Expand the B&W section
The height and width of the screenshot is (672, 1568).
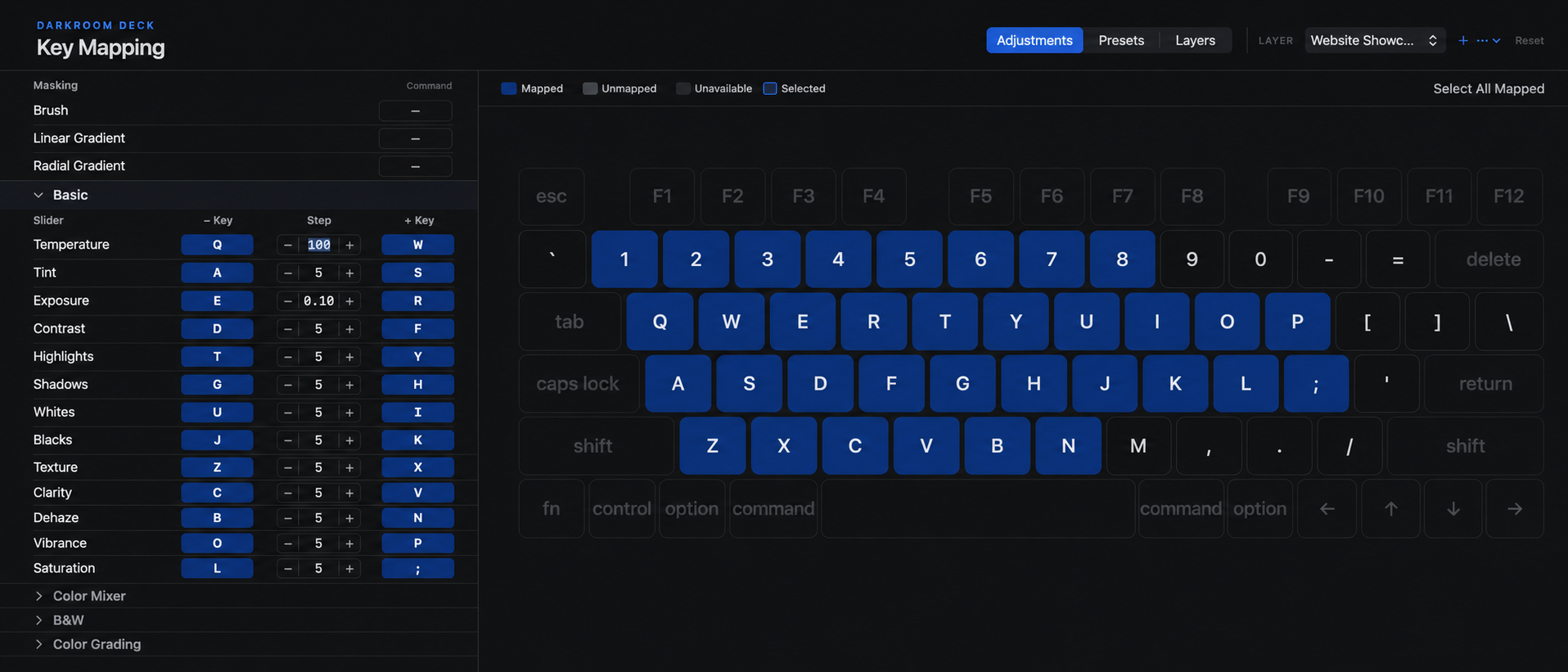tap(38, 620)
